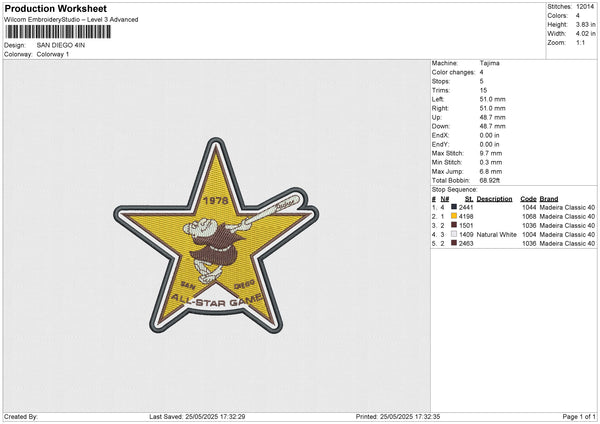Click the stitch count '12014'
The width and height of the screenshot is (600, 424).
tap(585, 7)
